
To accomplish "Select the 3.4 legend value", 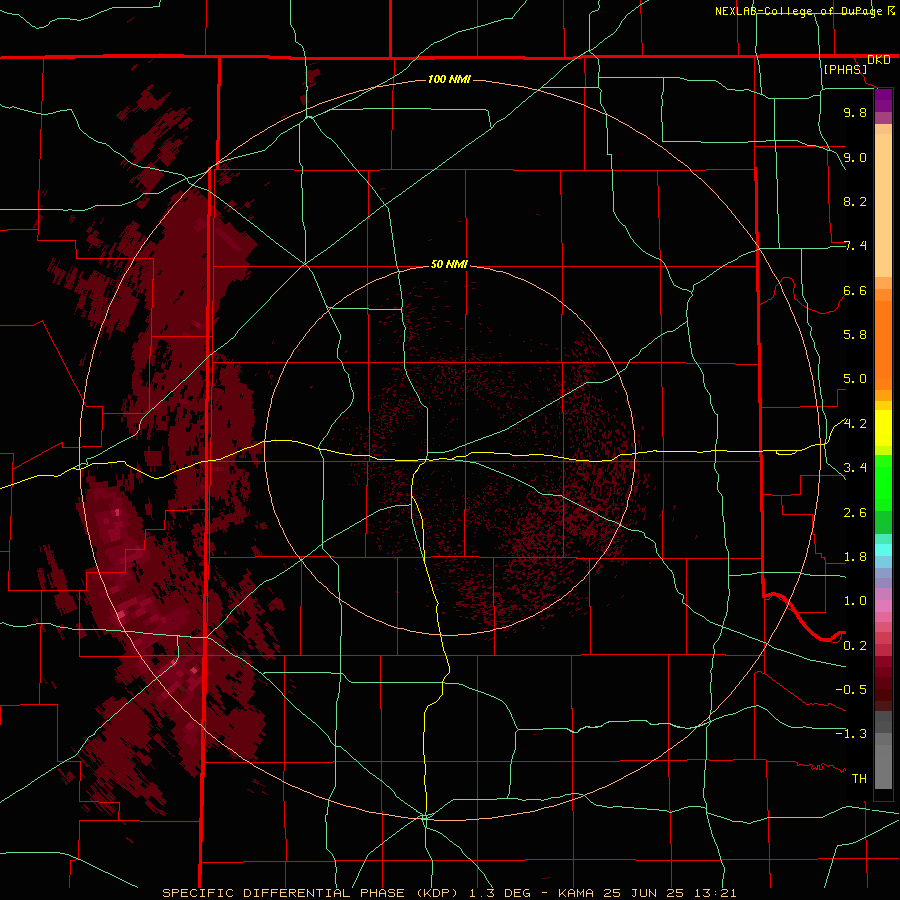I will pyautogui.click(x=855, y=467).
